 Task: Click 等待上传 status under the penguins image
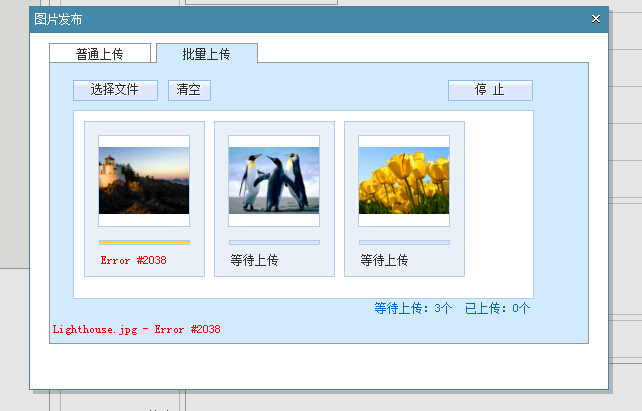coord(254,260)
